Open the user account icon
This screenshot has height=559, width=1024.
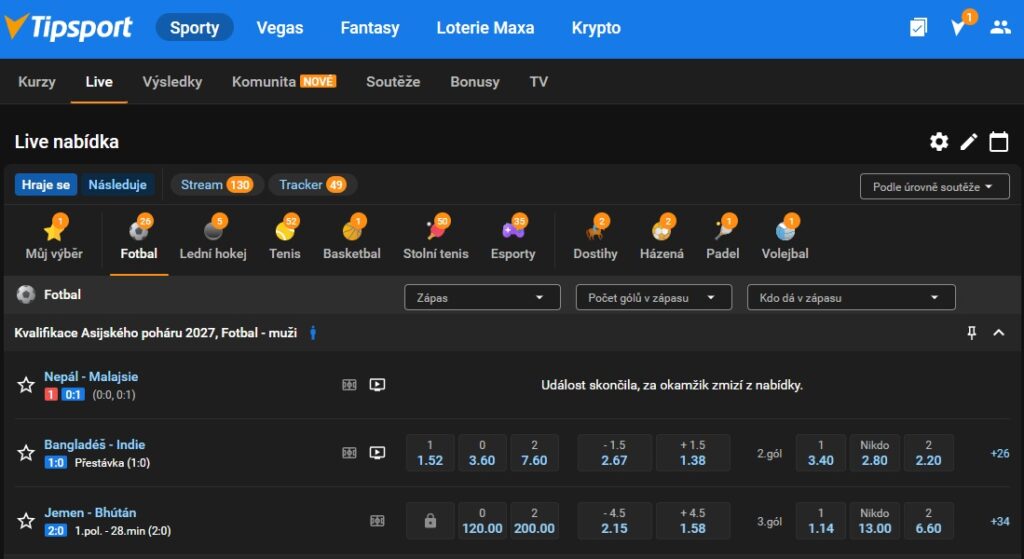[1000, 28]
